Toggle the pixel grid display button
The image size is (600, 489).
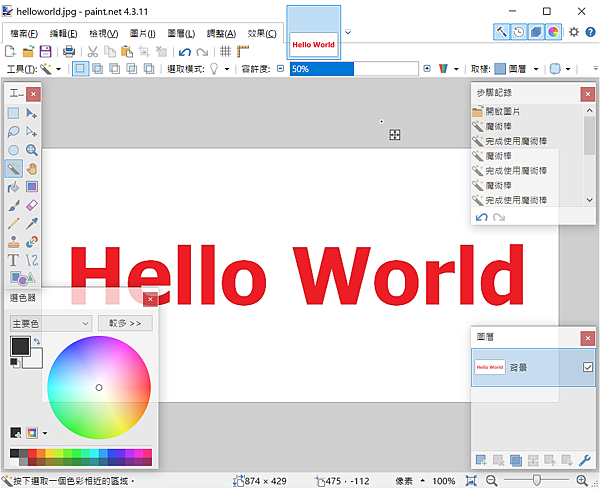coord(227,50)
